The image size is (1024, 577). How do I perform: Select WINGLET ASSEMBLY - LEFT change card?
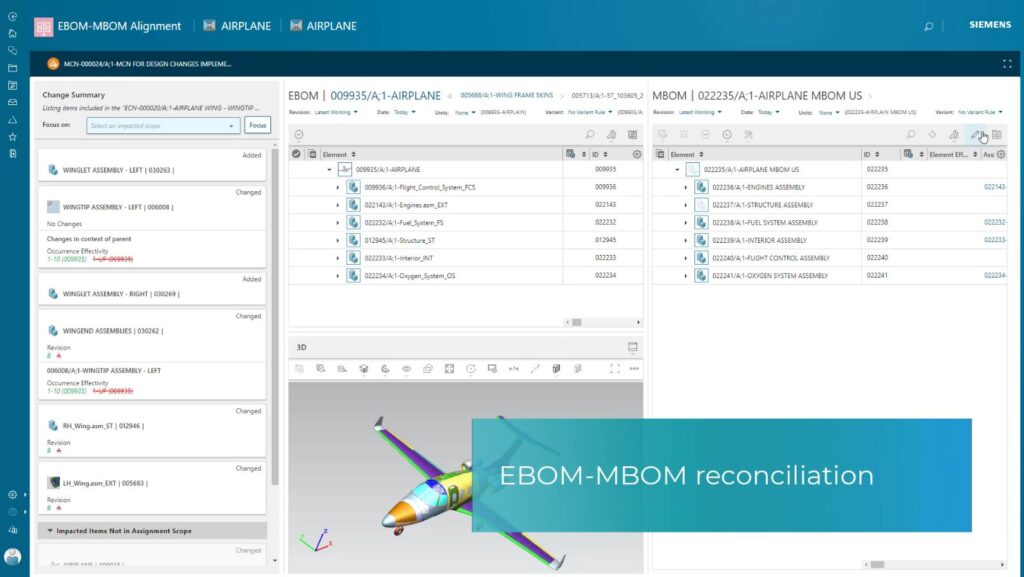152,165
